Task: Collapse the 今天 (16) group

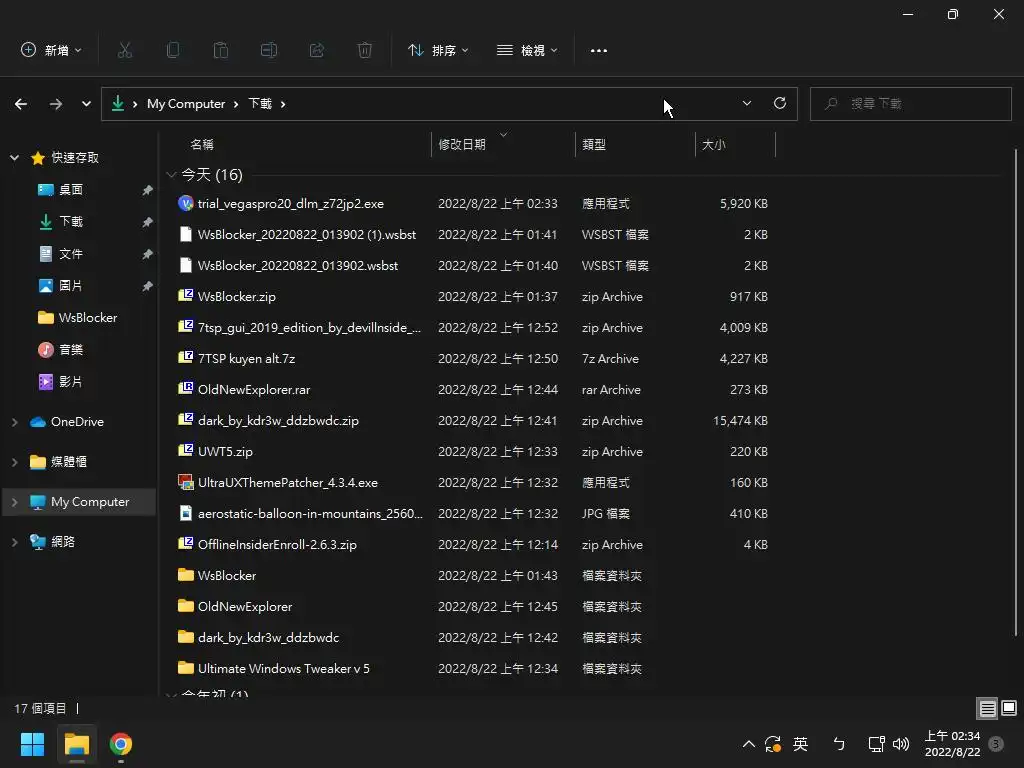Action: [171, 174]
